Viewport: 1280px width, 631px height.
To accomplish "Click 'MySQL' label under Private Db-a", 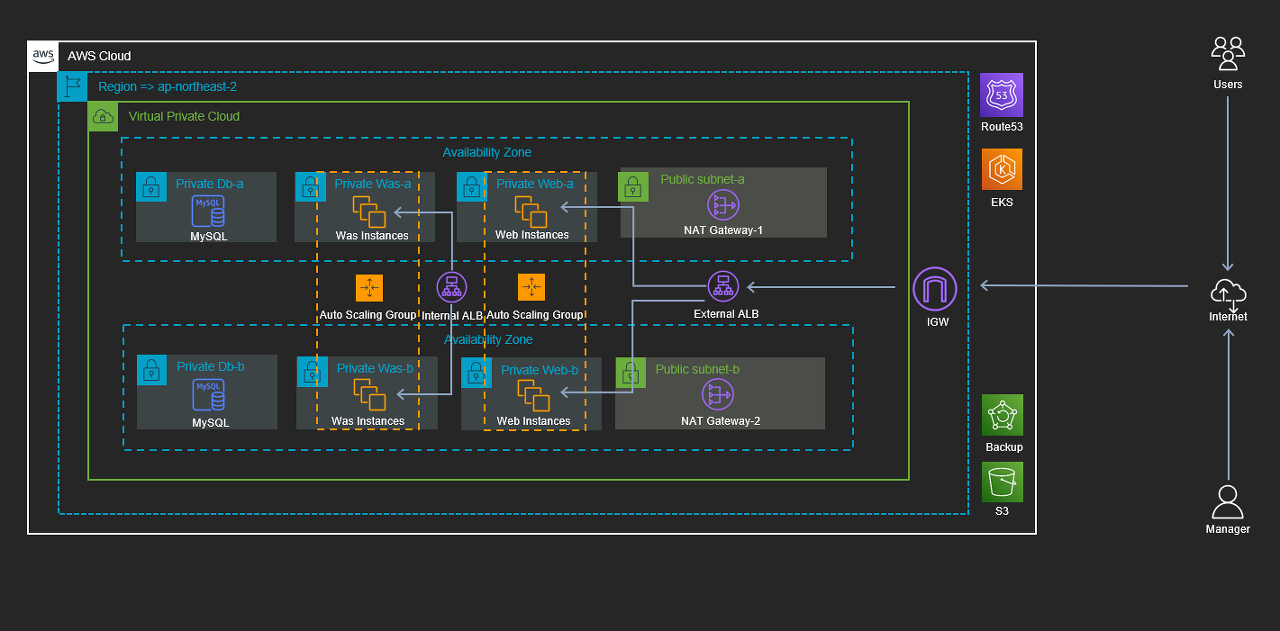I will 209,237.
